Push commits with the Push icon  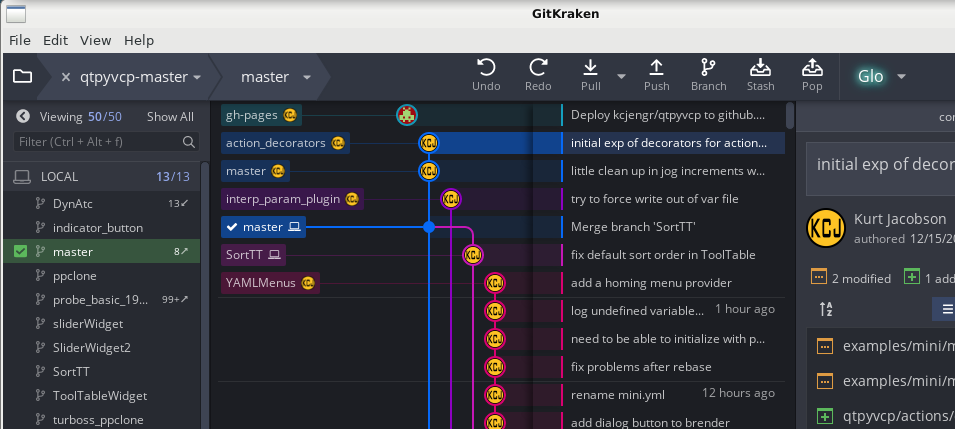click(x=656, y=67)
